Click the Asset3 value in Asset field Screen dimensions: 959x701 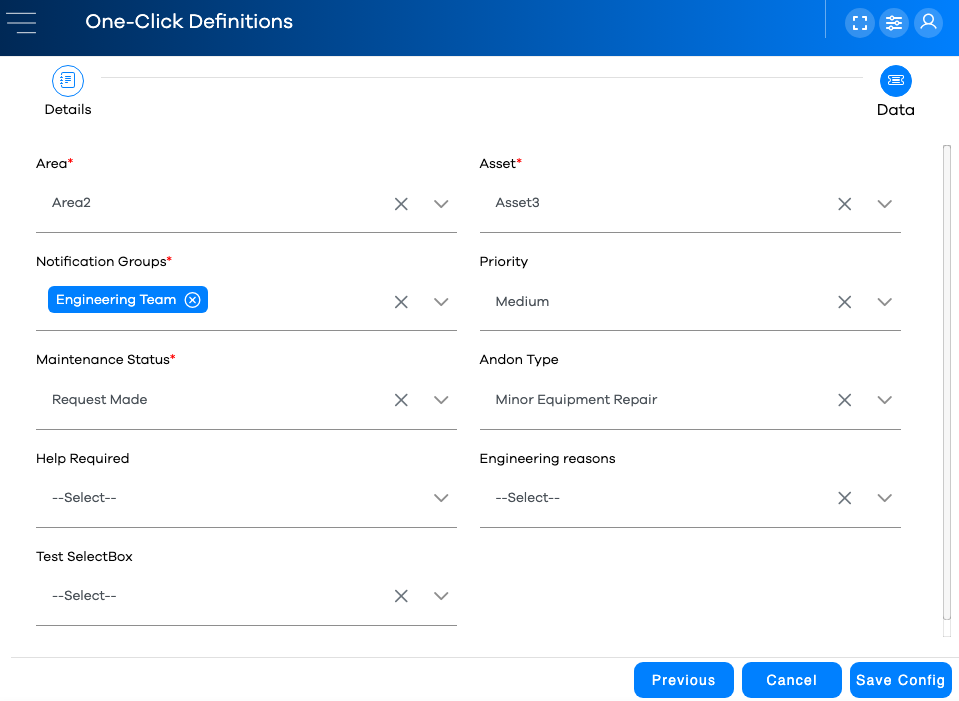pyautogui.click(x=517, y=203)
